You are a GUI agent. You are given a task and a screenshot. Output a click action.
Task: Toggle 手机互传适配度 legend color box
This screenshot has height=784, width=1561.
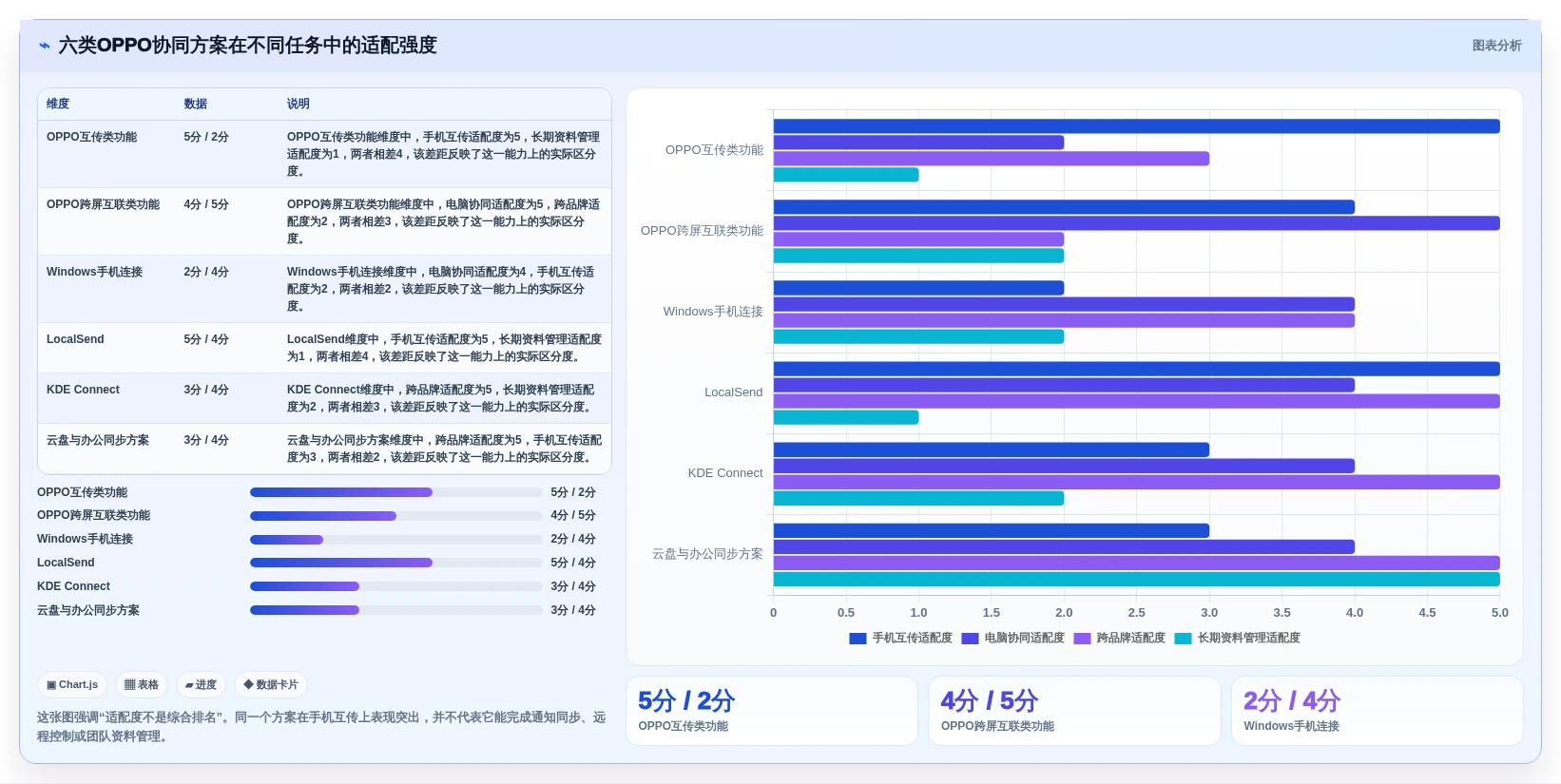858,639
